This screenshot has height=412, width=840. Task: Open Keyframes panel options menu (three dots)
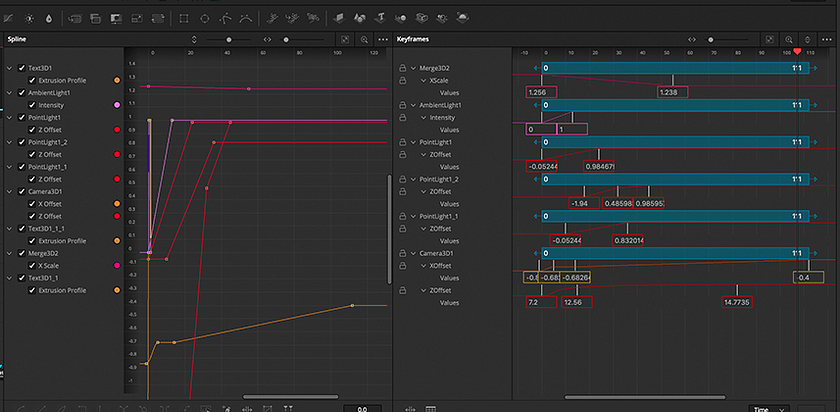(826, 39)
